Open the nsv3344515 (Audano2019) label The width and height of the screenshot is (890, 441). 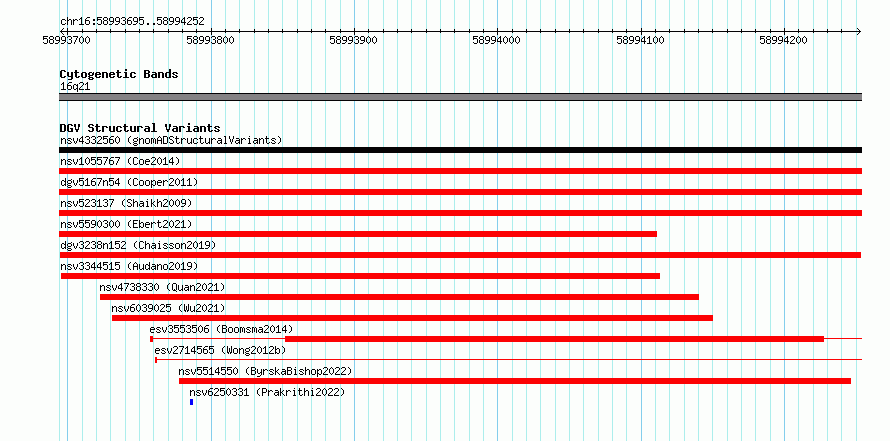pyautogui.click(x=129, y=266)
